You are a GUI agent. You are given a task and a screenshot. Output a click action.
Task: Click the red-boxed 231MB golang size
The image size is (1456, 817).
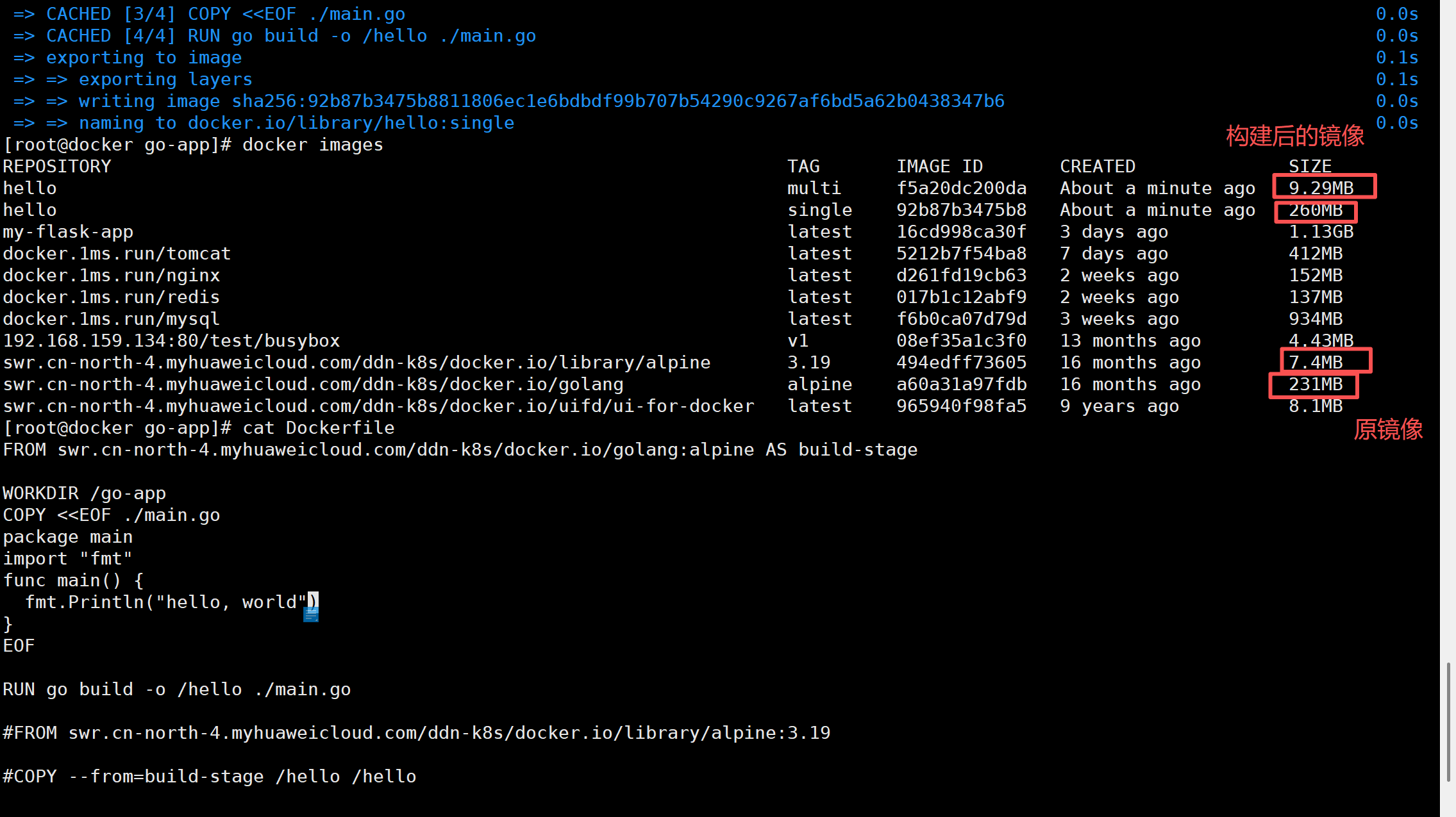click(x=1316, y=384)
